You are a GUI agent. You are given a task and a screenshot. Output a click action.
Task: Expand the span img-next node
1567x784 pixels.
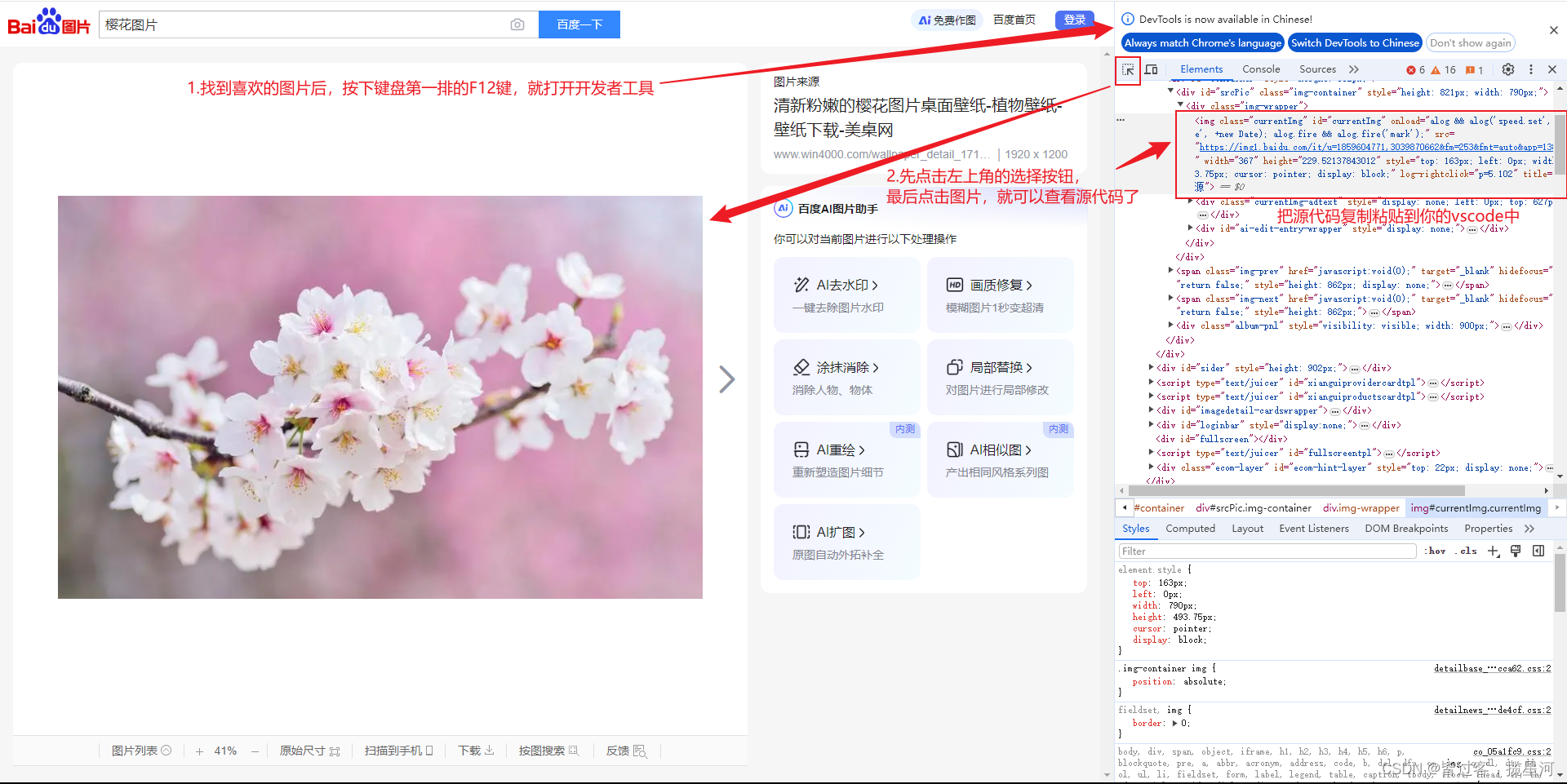click(1171, 298)
